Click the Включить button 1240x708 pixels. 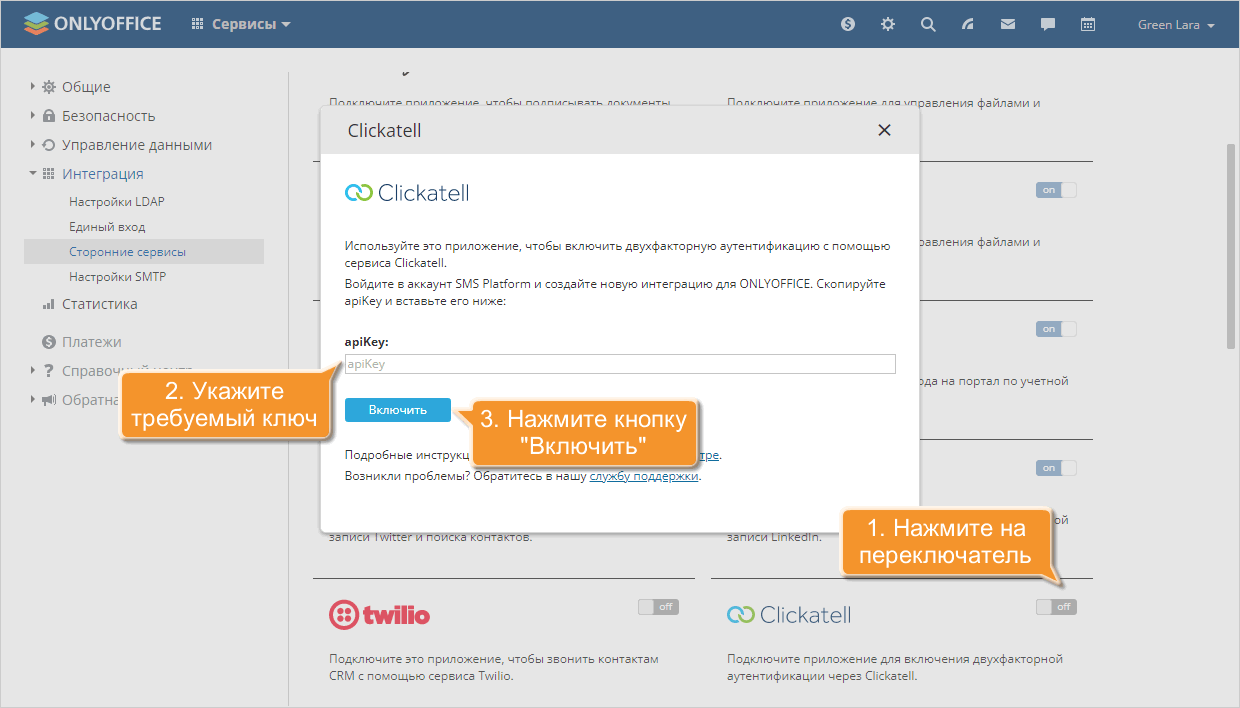coord(398,410)
